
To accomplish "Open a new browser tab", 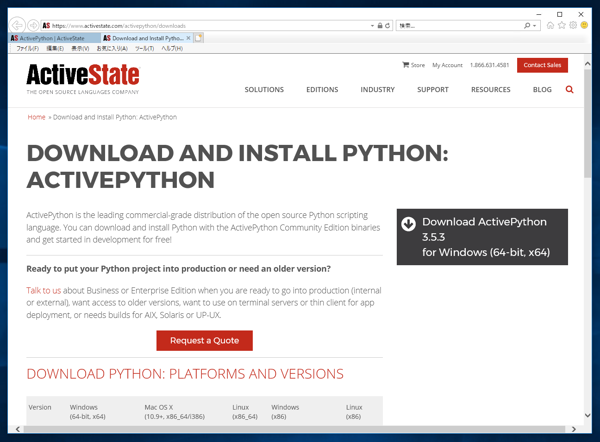I will pos(199,38).
